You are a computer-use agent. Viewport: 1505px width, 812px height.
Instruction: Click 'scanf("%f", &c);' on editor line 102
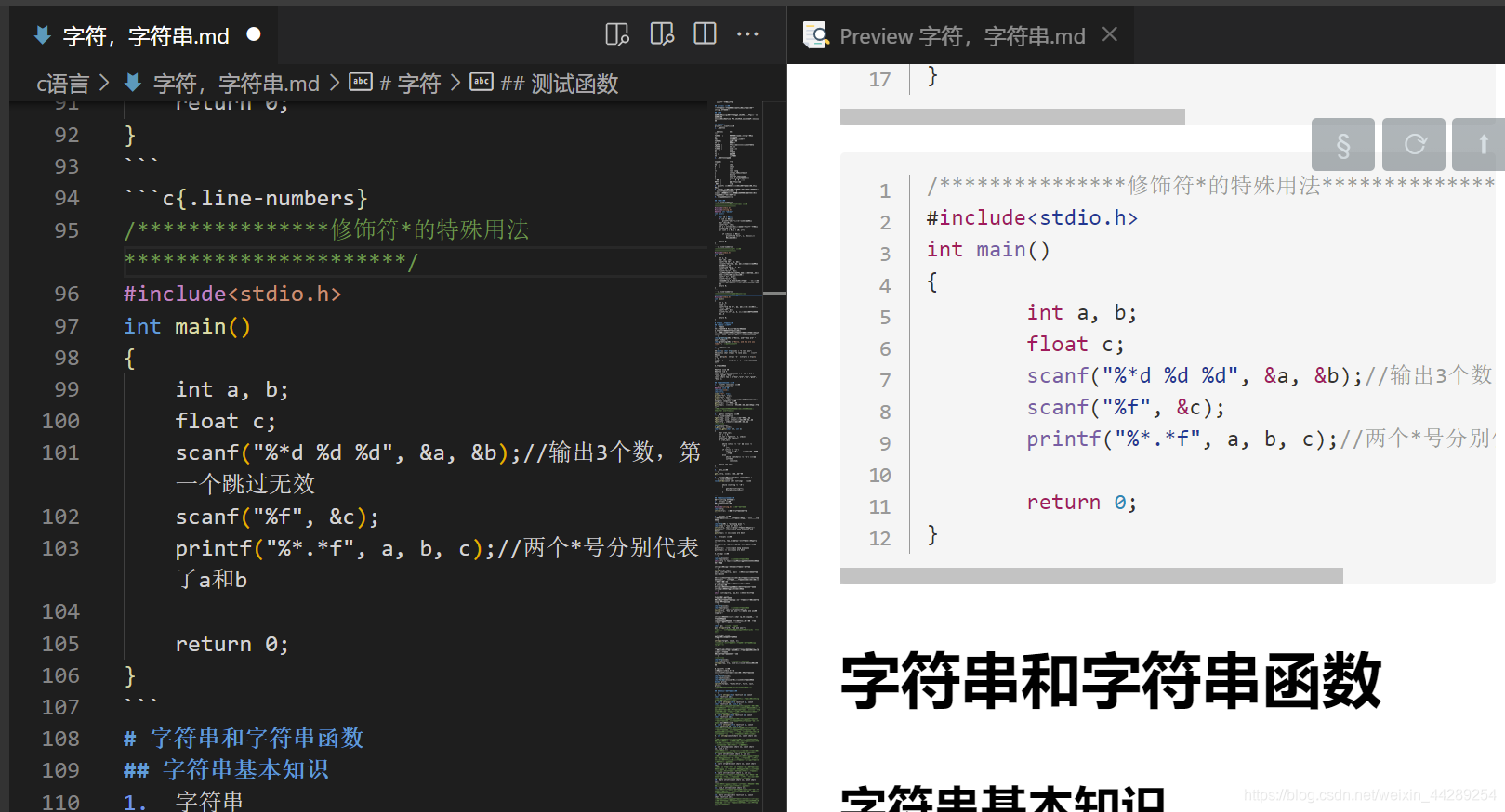coord(277,517)
